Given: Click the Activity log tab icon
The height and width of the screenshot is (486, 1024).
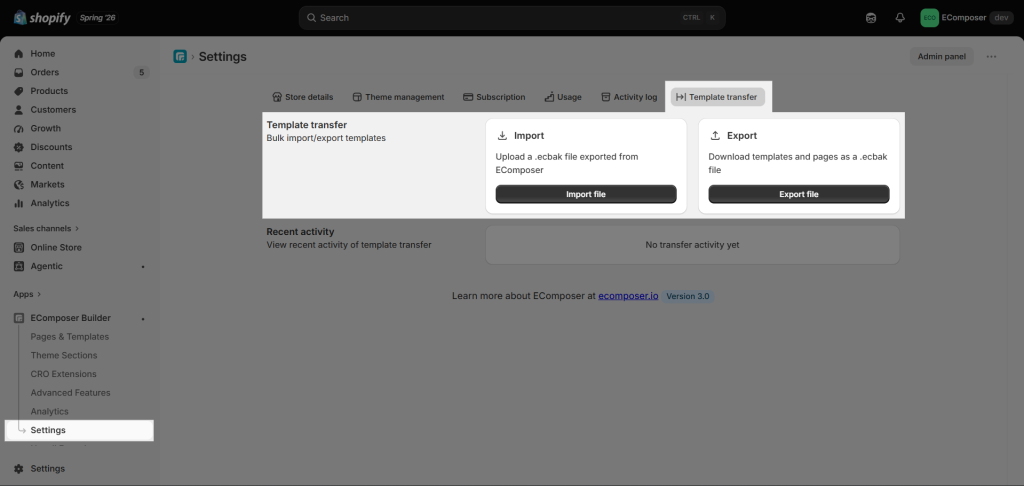Looking at the screenshot, I should click(x=605, y=97).
